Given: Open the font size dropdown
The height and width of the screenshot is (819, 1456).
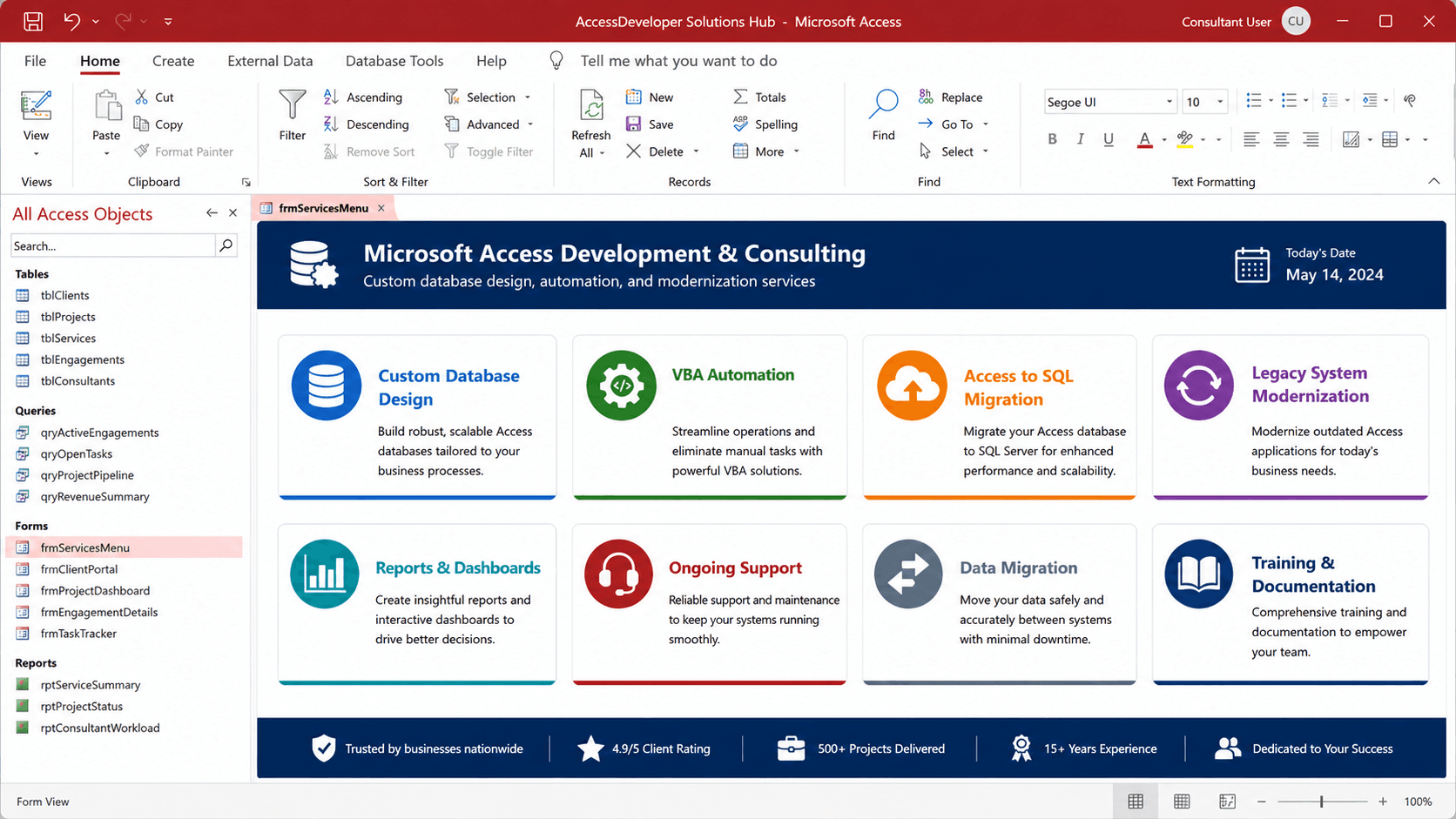Looking at the screenshot, I should (1220, 102).
